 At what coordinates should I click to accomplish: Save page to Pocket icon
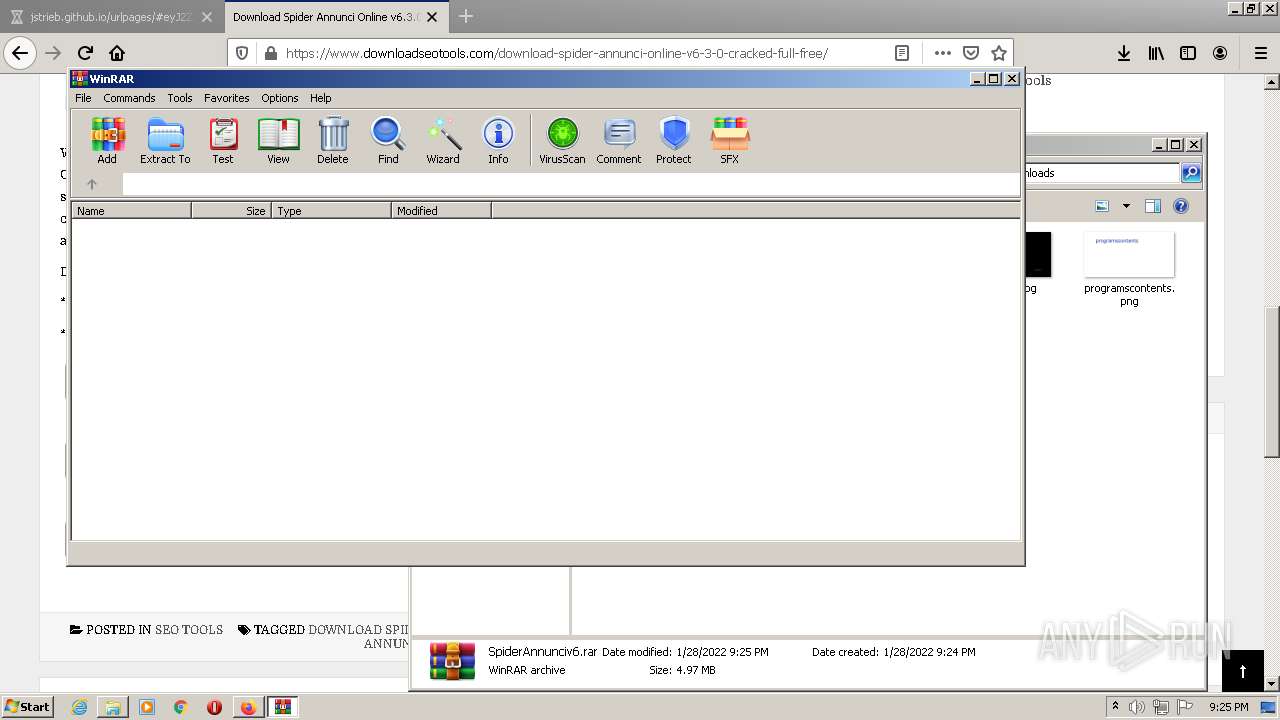(x=970, y=53)
